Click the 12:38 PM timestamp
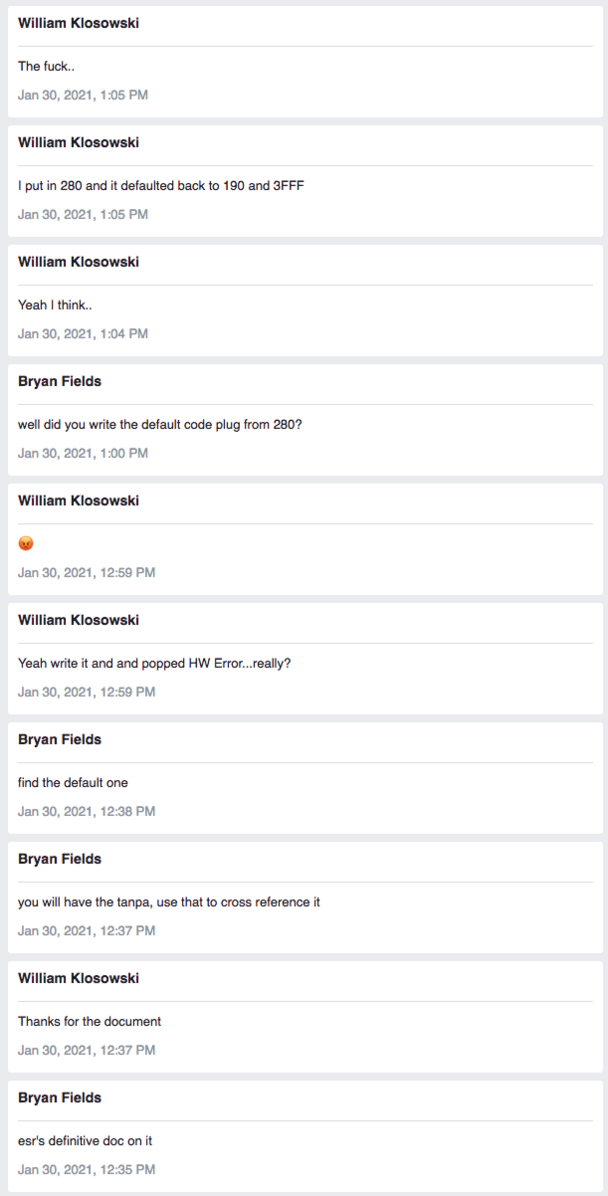Image resolution: width=608 pixels, height=1196 pixels. (x=87, y=811)
